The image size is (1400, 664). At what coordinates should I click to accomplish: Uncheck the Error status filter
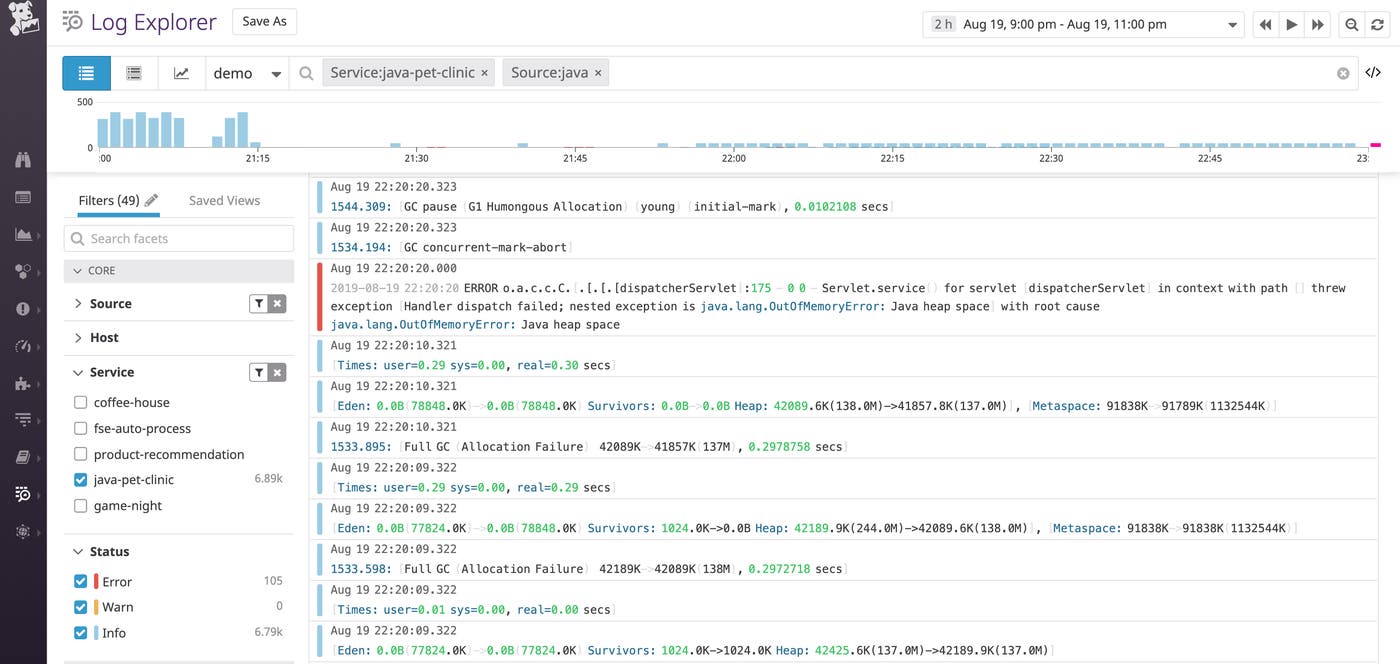click(81, 581)
